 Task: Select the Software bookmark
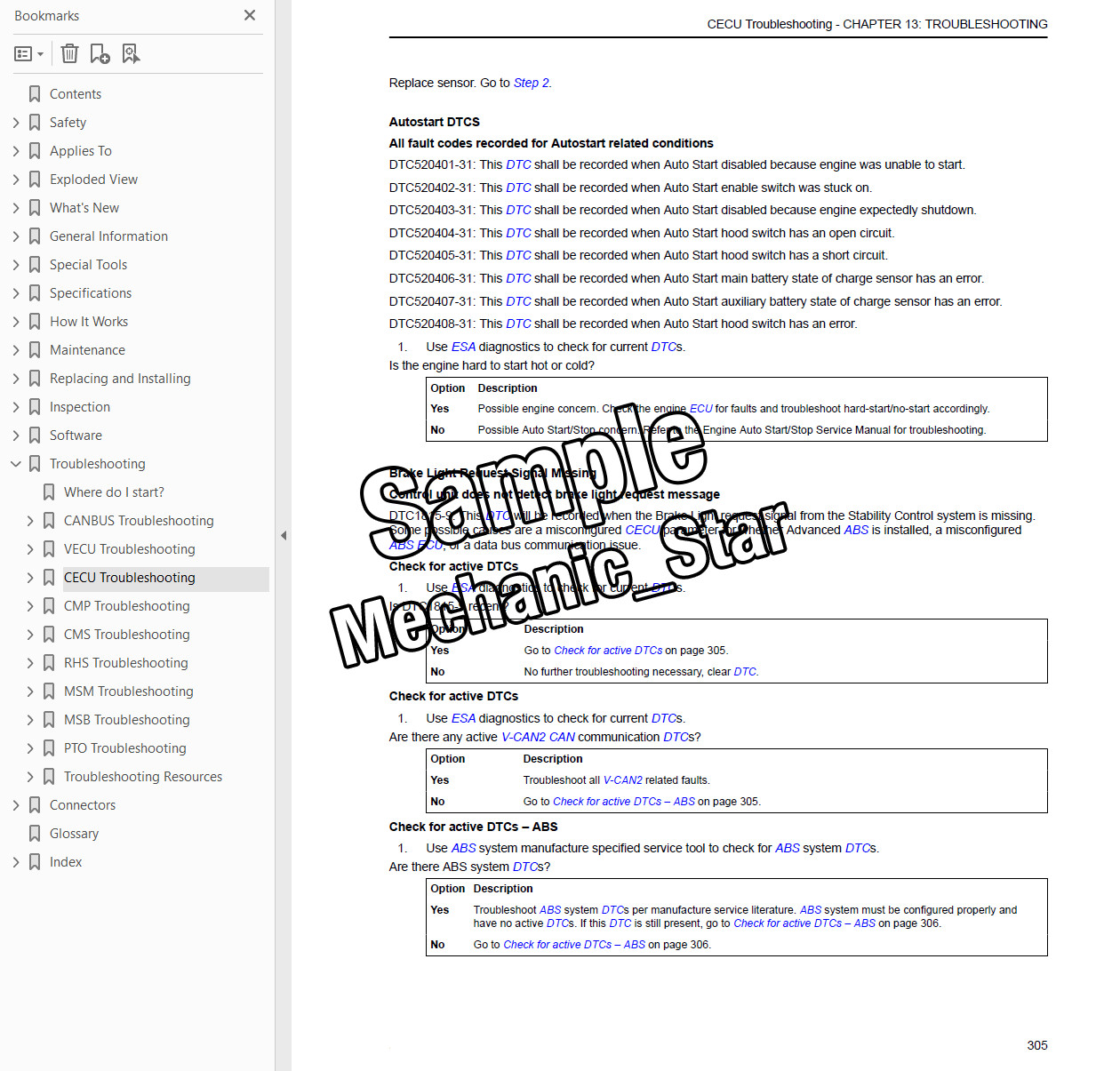(76, 436)
